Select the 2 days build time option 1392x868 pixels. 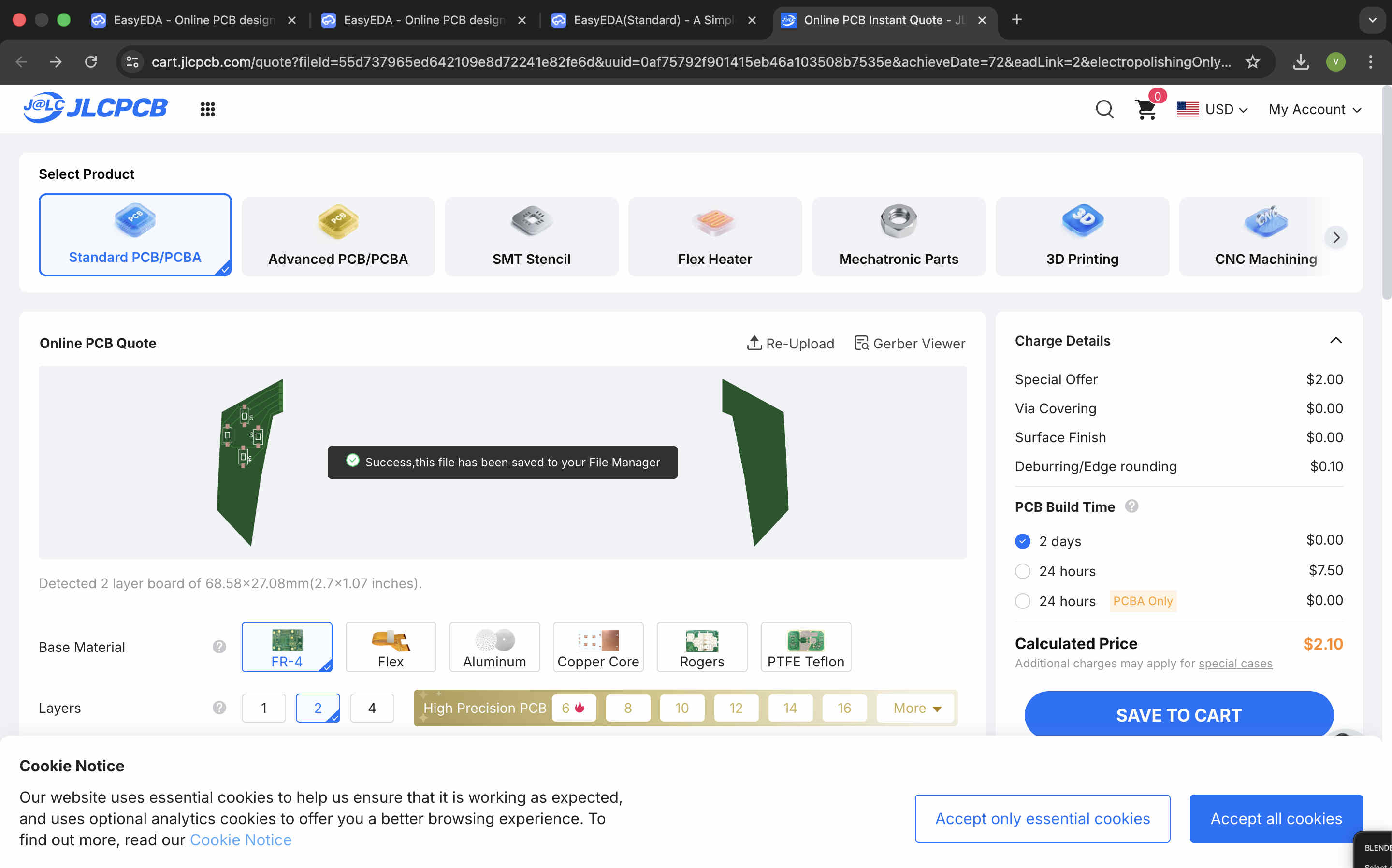[x=1022, y=541]
